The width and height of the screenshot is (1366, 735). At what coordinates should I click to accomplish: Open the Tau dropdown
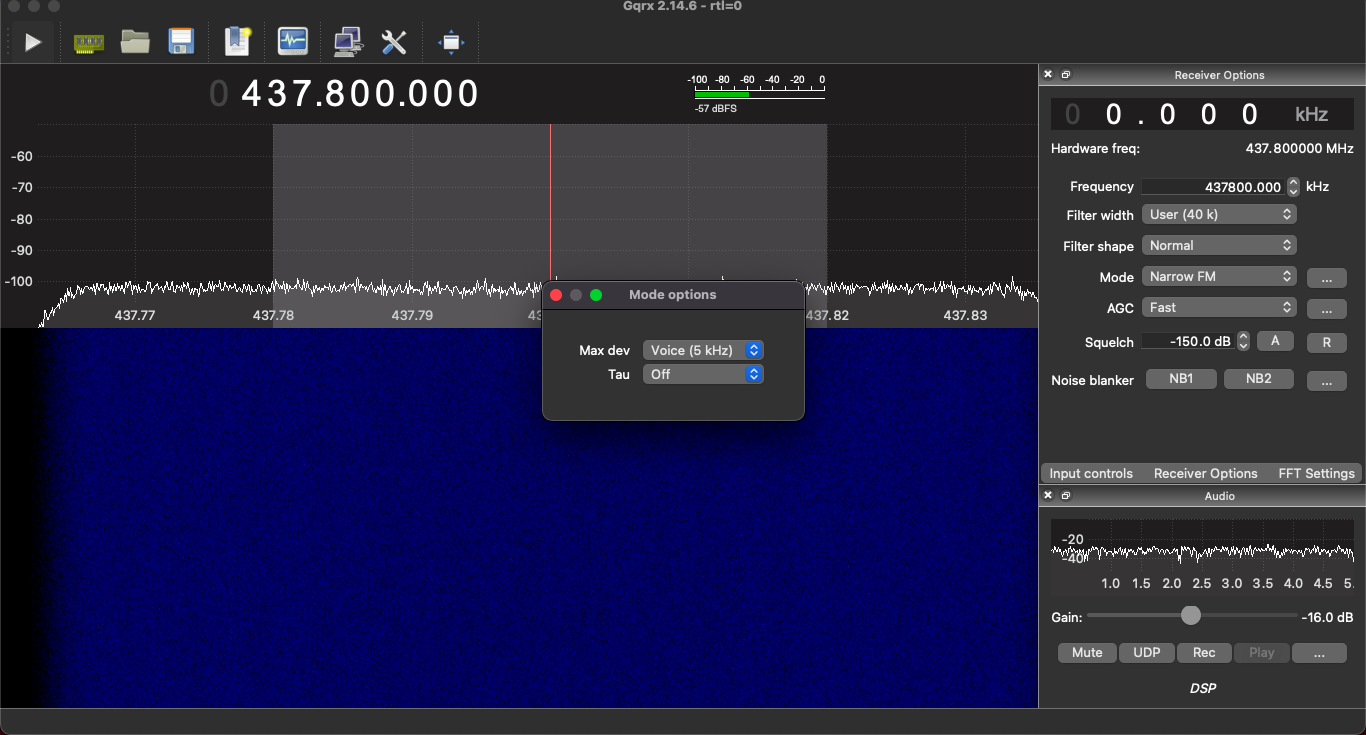coord(703,374)
